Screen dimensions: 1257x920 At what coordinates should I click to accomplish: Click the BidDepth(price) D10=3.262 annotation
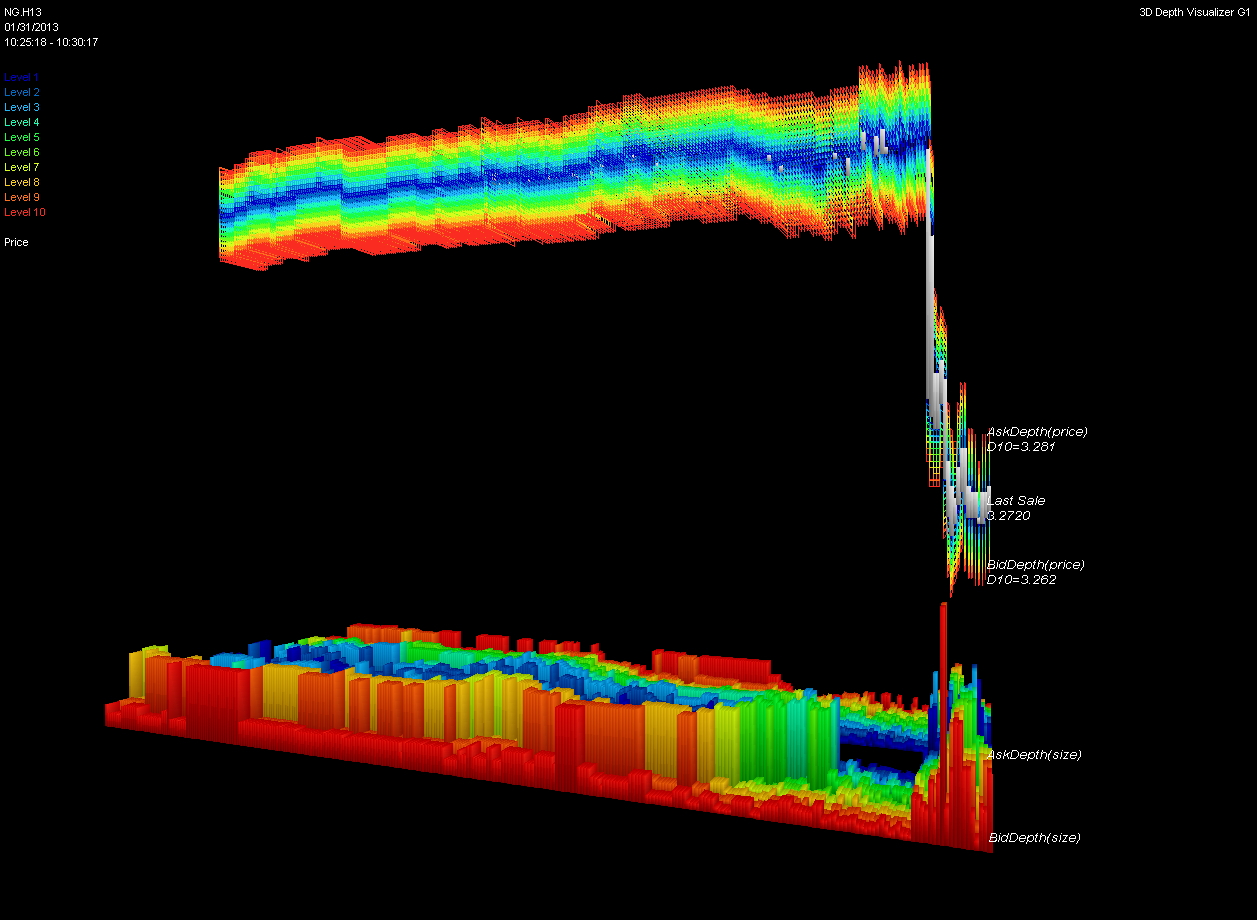pos(1036,572)
